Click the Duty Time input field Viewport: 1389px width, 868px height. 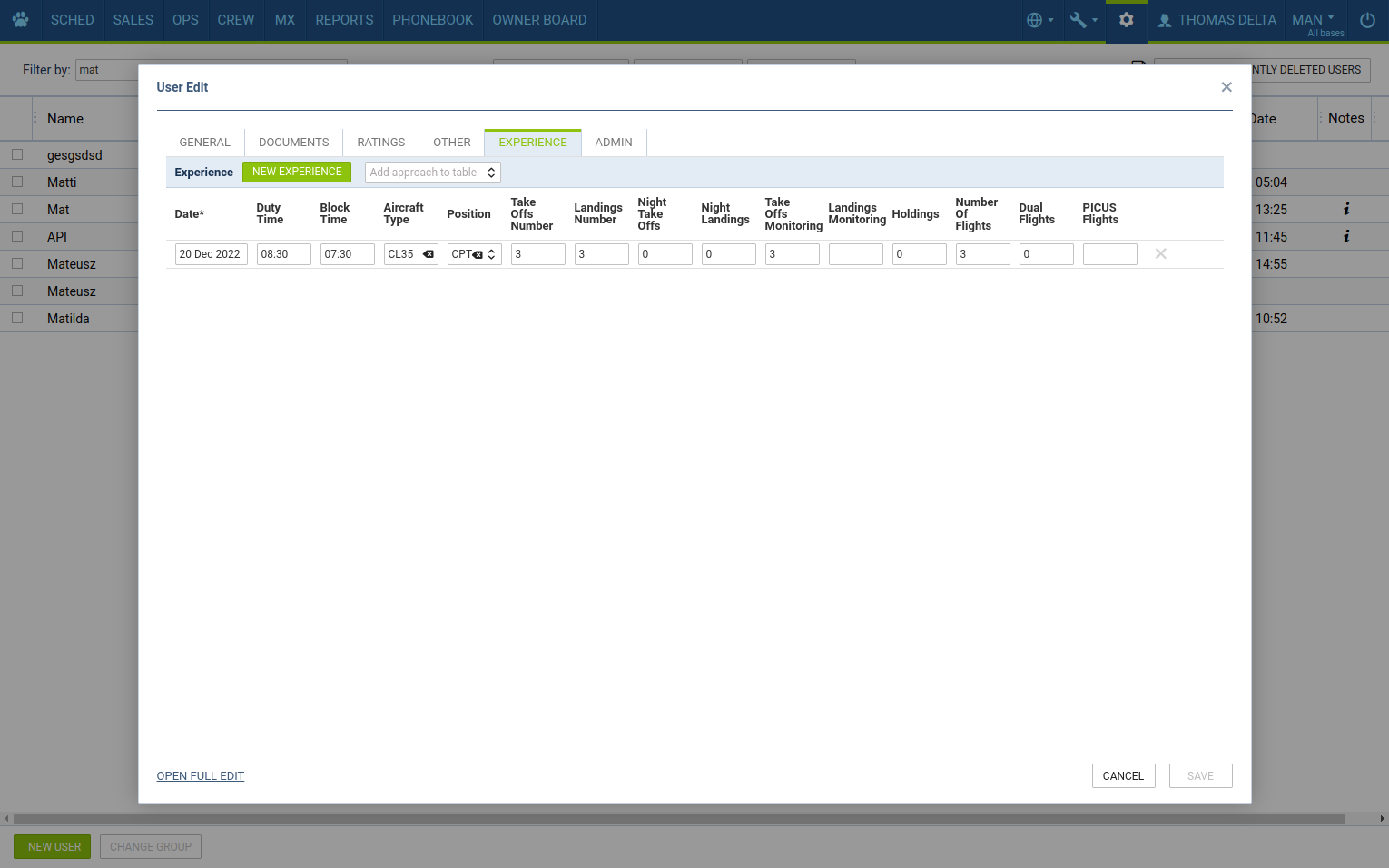pyautogui.click(x=283, y=254)
